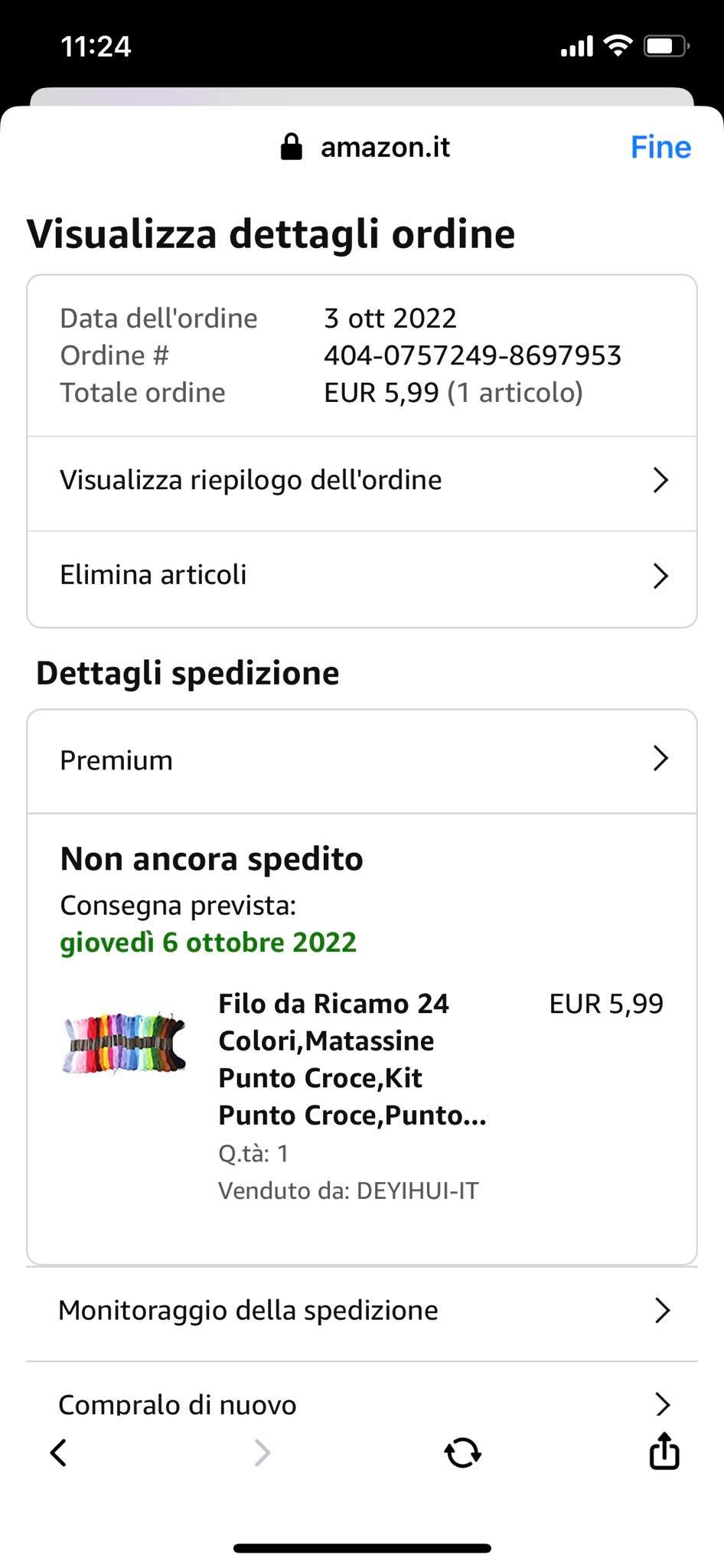Tap Fine to close the browser view
The width and height of the screenshot is (724, 1568).
pyautogui.click(x=660, y=147)
